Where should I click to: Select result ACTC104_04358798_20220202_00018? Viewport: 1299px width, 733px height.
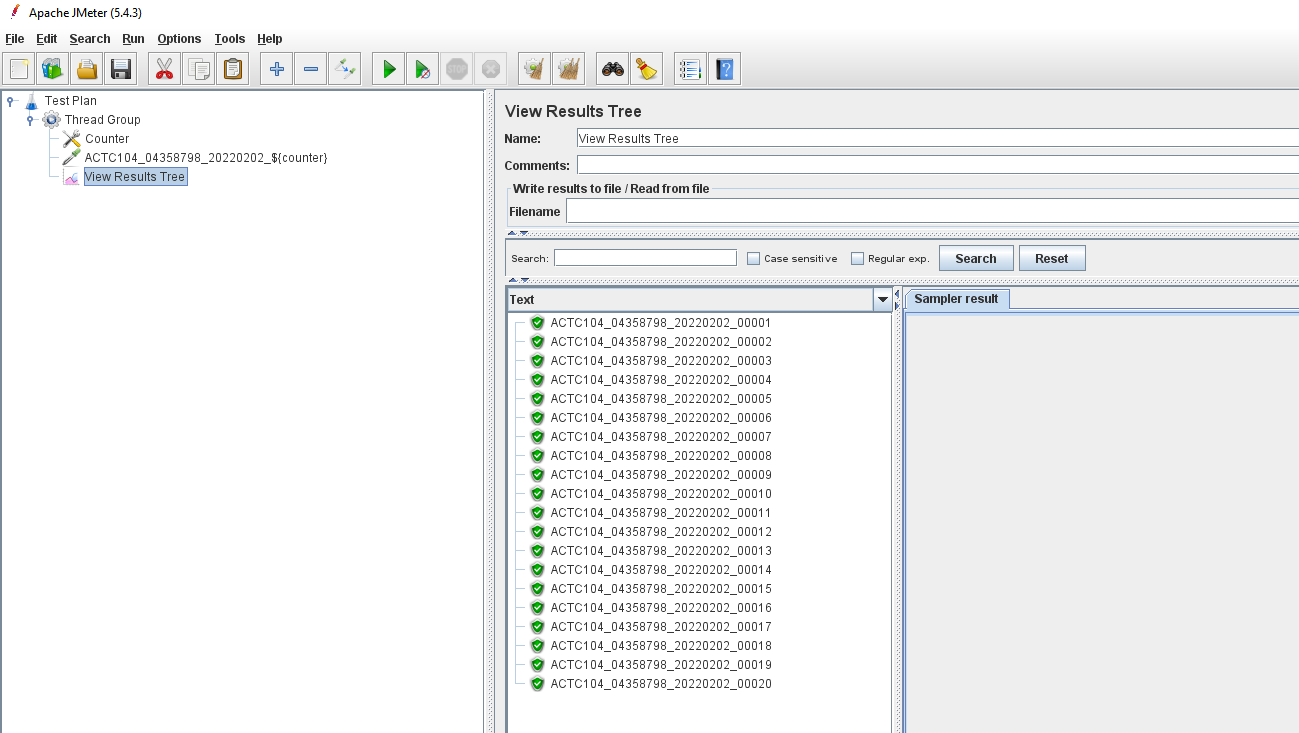pyautogui.click(x=661, y=646)
